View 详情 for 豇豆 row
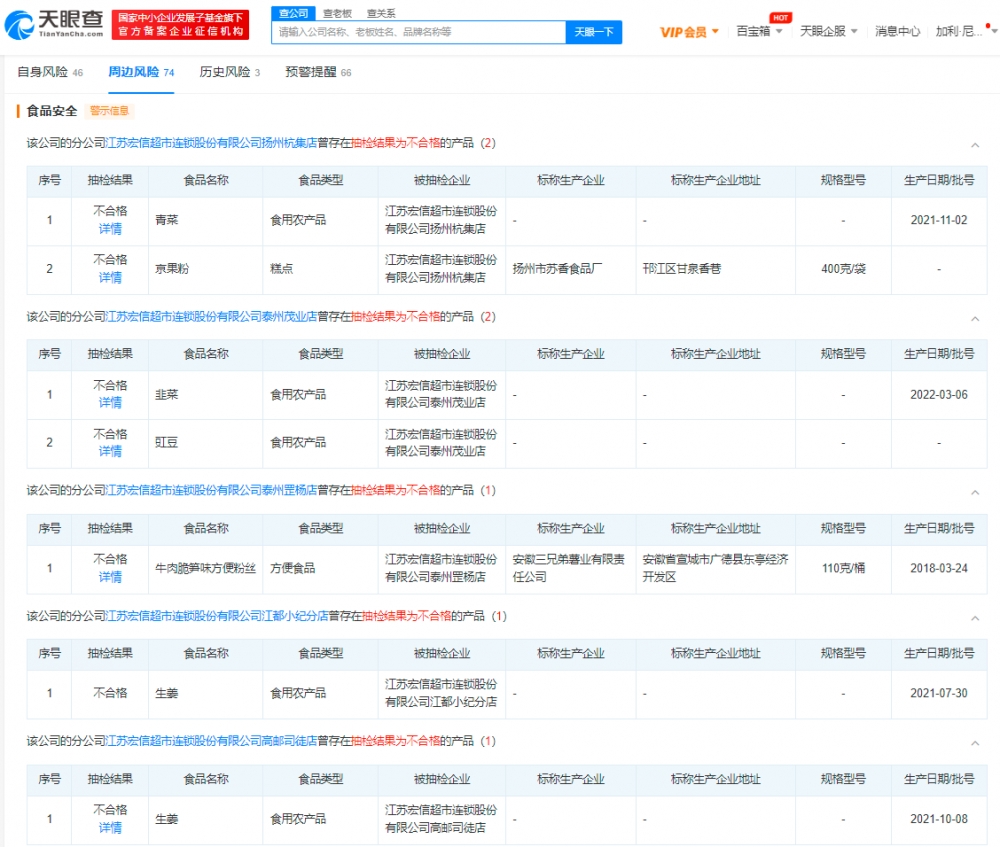 click(x=110, y=452)
